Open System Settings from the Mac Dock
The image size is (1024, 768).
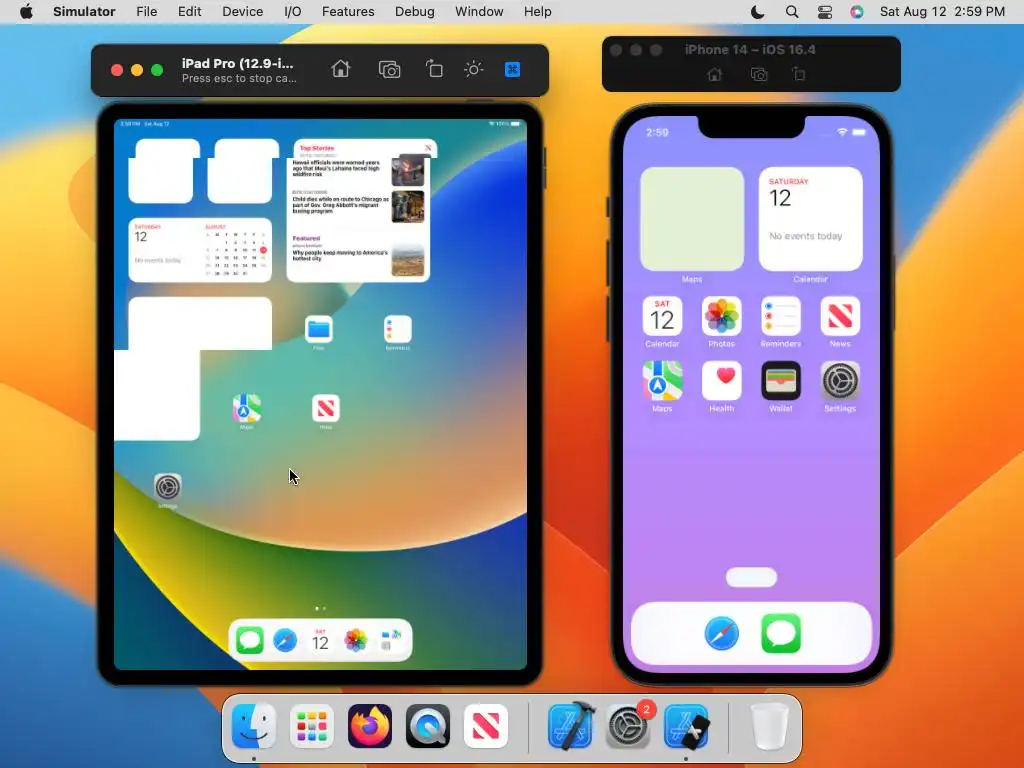tap(628, 726)
